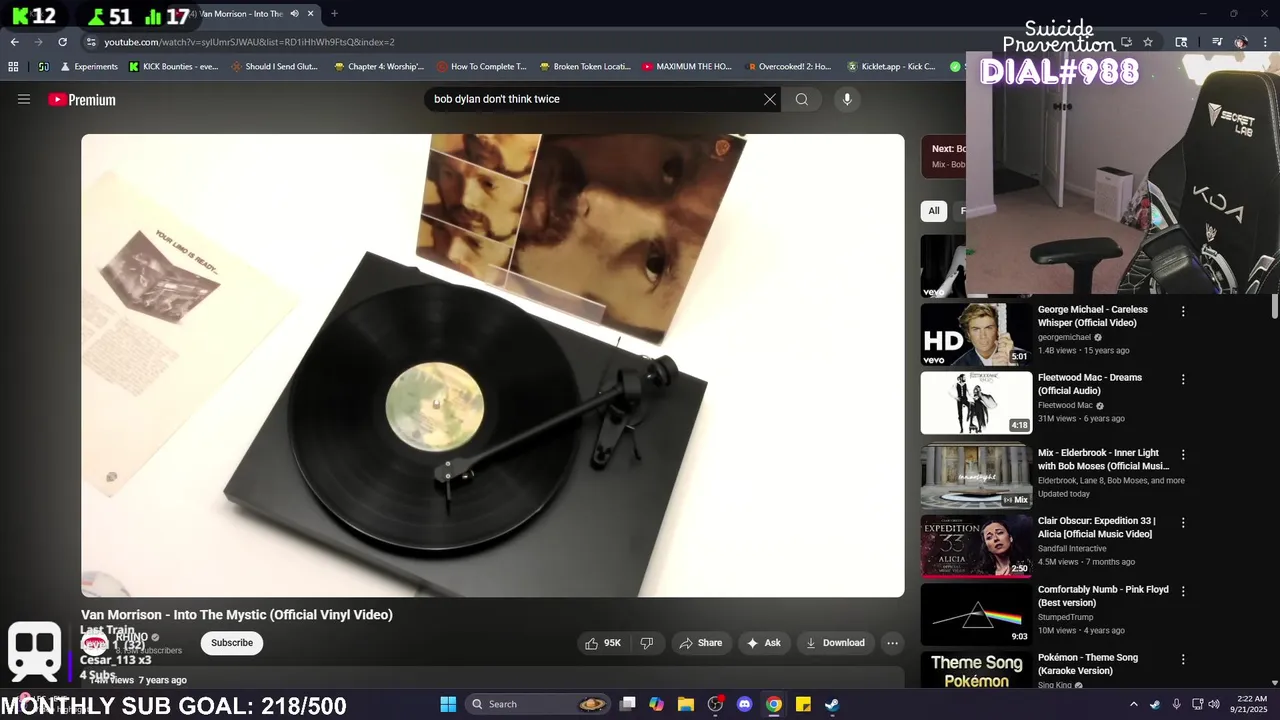The width and height of the screenshot is (1280, 720).
Task: Clear the search box with X icon
Action: pyautogui.click(x=770, y=99)
